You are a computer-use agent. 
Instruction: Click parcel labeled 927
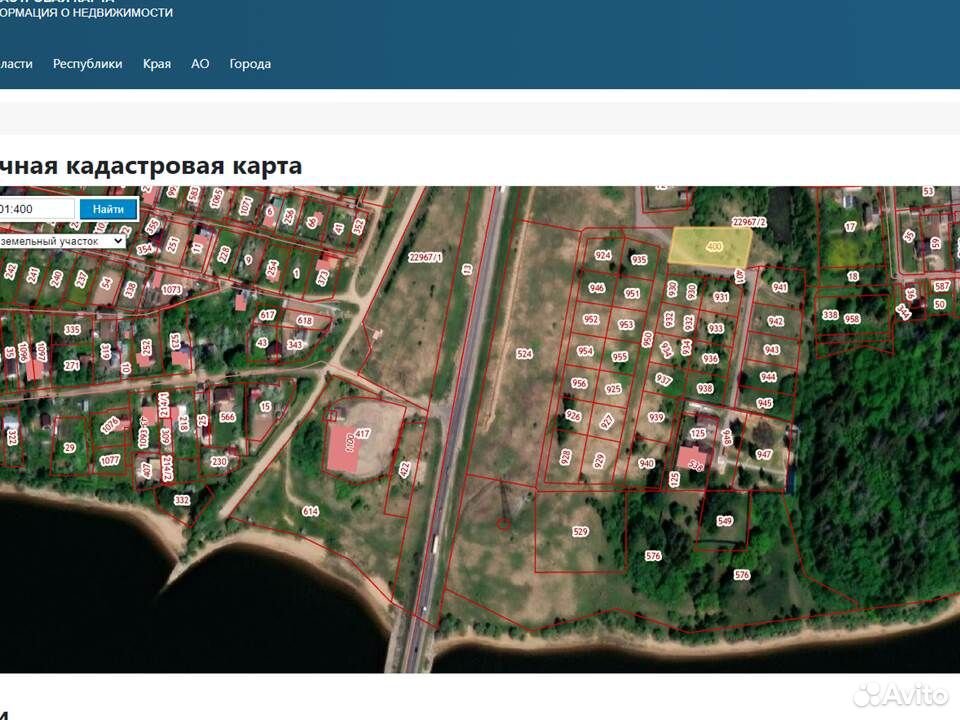[x=607, y=421]
